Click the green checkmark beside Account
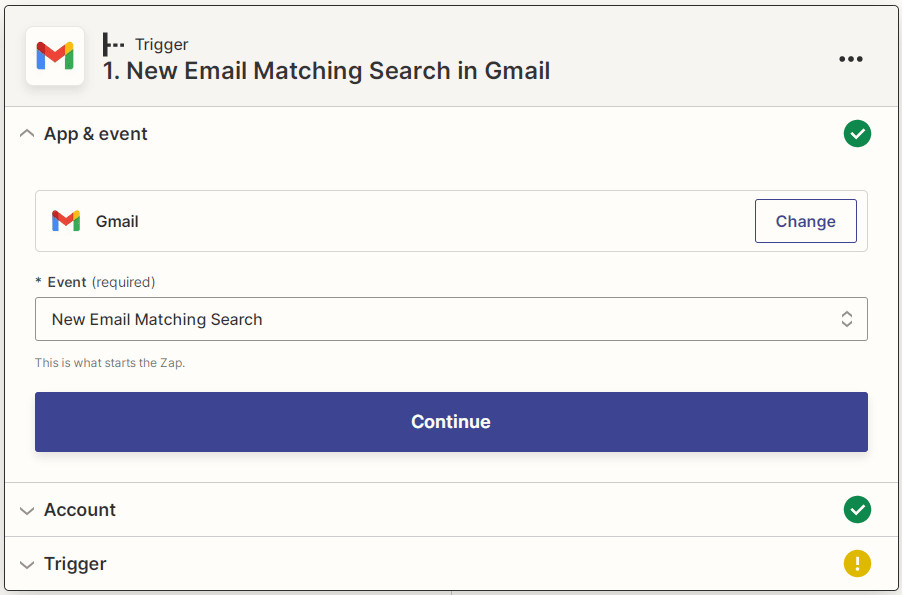 point(857,510)
